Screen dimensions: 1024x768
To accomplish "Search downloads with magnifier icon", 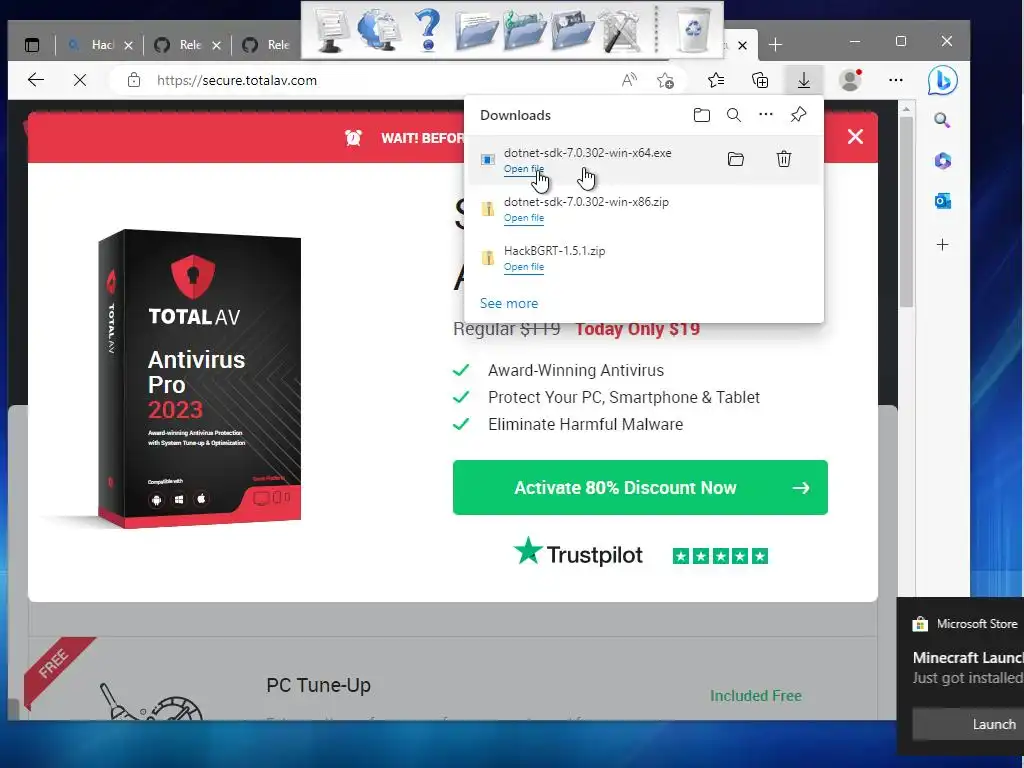I will click(733, 115).
